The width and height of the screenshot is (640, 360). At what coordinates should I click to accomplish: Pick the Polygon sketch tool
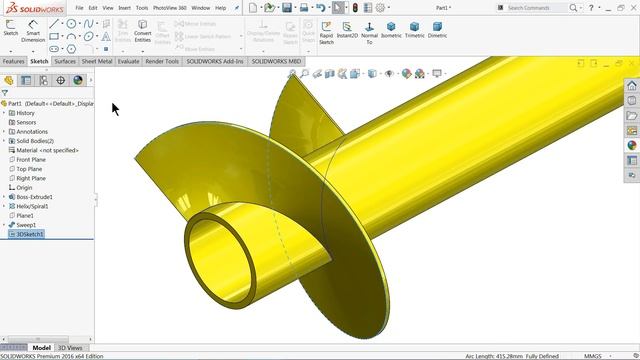(x=71, y=49)
